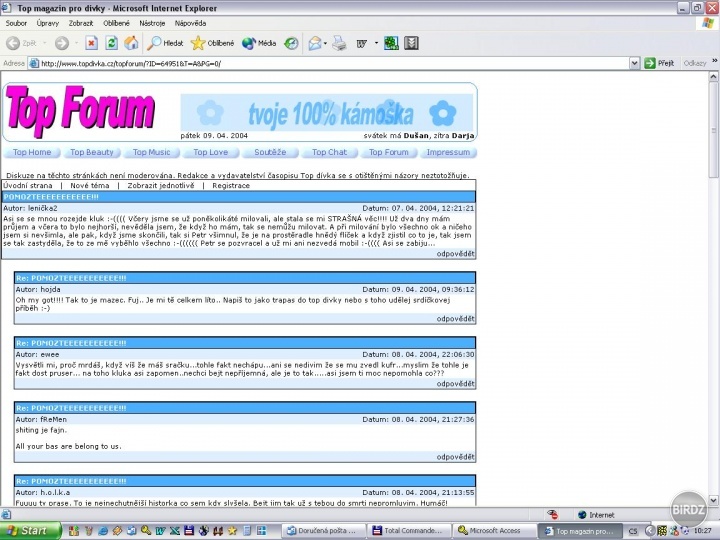Viewport: 720px width, 540px height.
Task: Click Přejít go button
Action: point(659,63)
